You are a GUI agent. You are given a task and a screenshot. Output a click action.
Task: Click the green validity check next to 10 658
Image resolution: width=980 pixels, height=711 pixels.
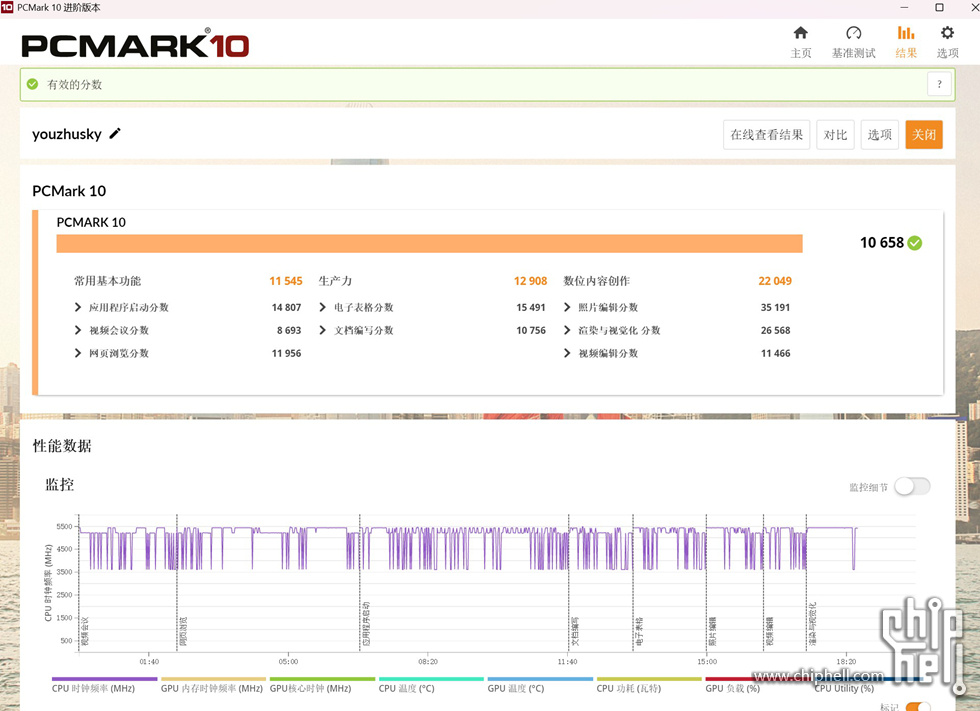[x=915, y=243]
